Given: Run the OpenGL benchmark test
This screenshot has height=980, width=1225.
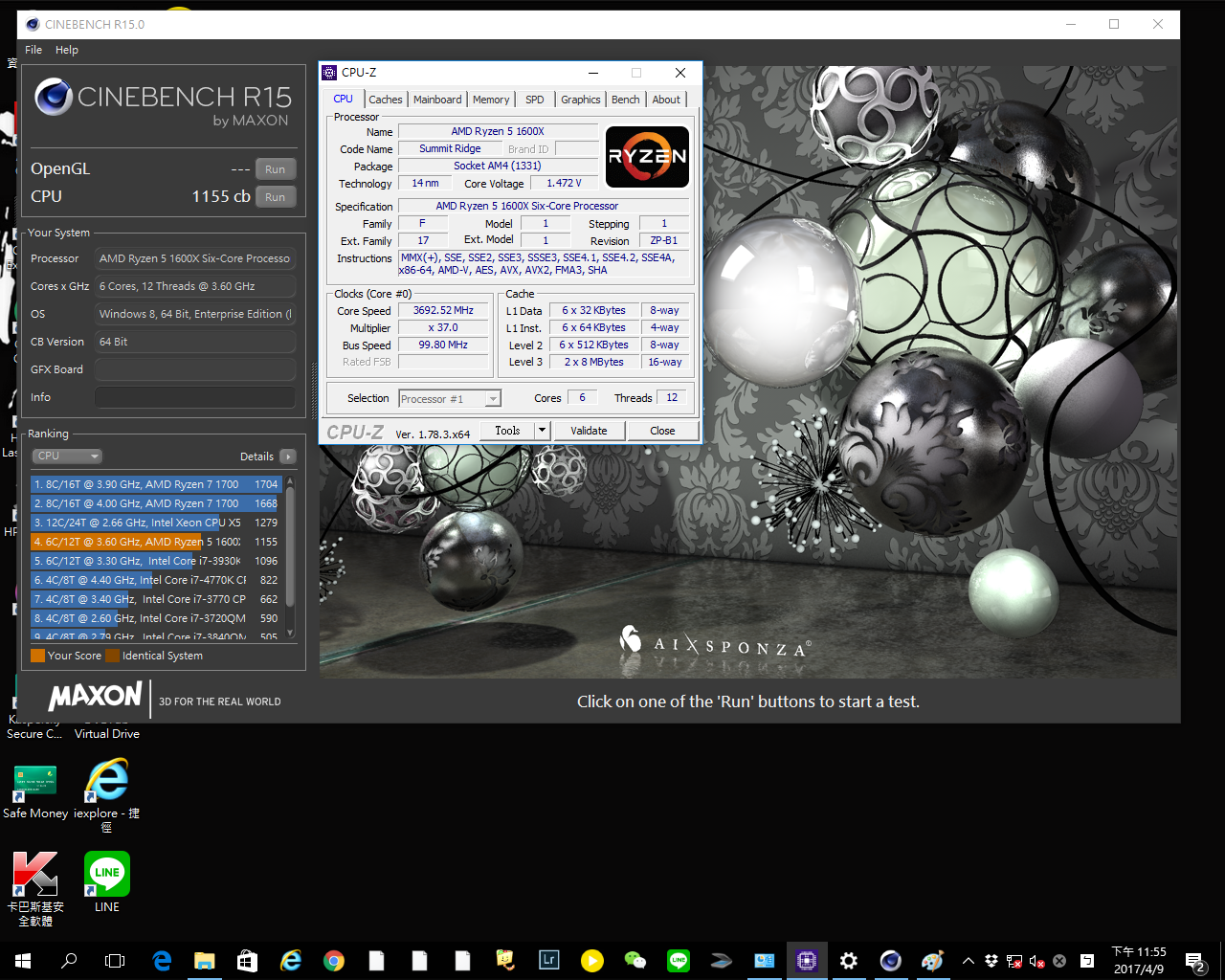Looking at the screenshot, I should [276, 169].
